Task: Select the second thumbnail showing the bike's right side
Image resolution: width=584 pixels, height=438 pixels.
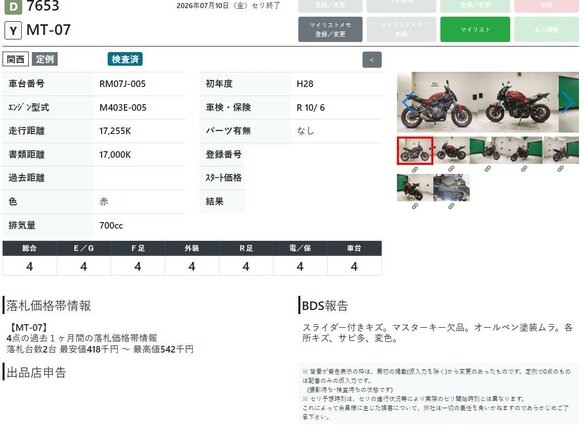Action: [451, 150]
